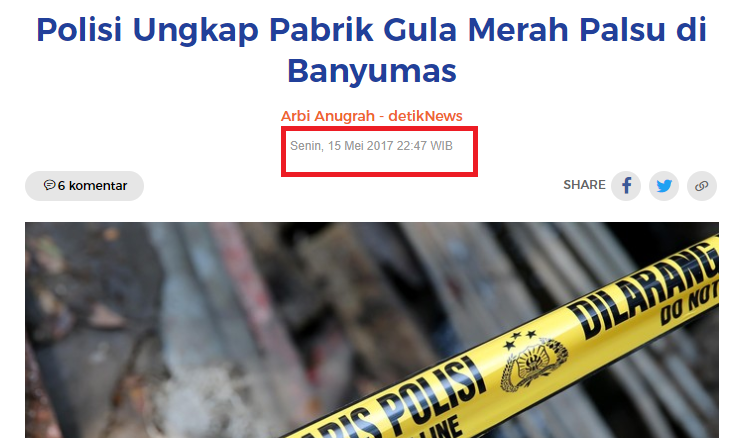Click the word "Banyumas" in the headline

(372, 71)
